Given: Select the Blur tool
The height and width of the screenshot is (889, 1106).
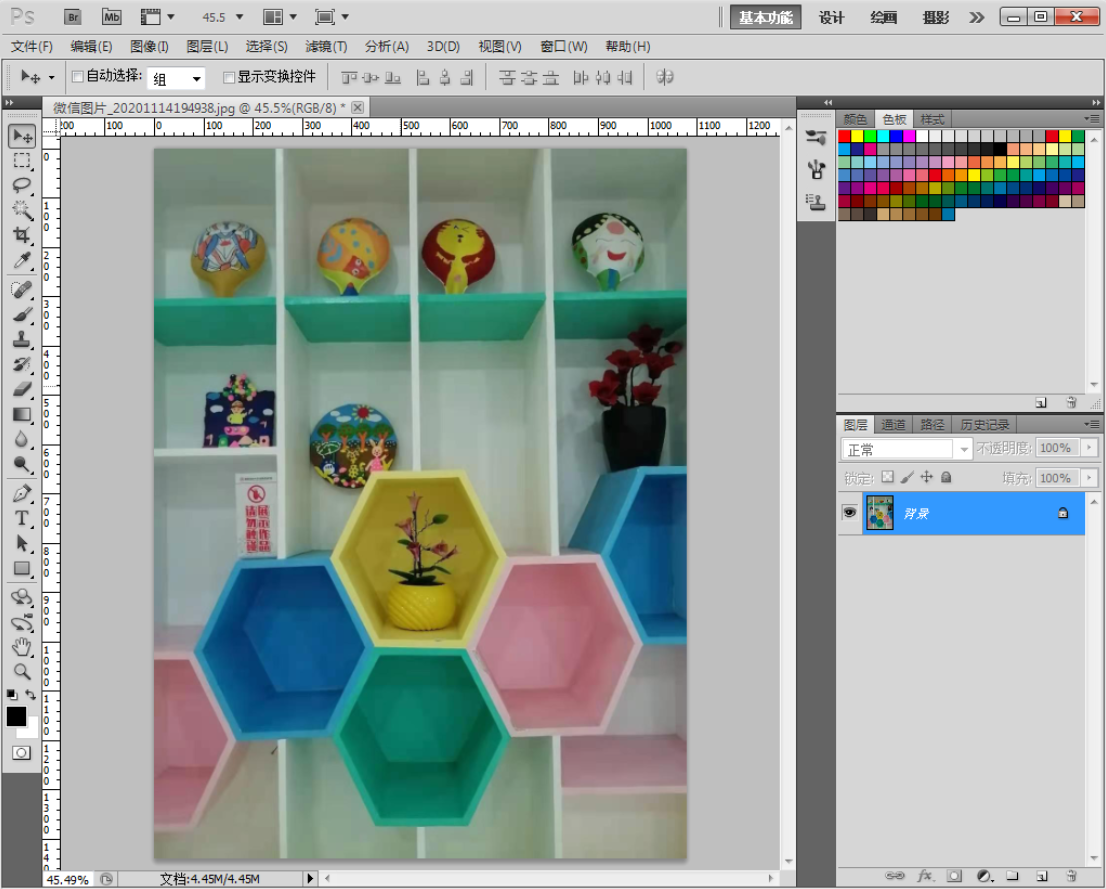Looking at the screenshot, I should pos(22,439).
